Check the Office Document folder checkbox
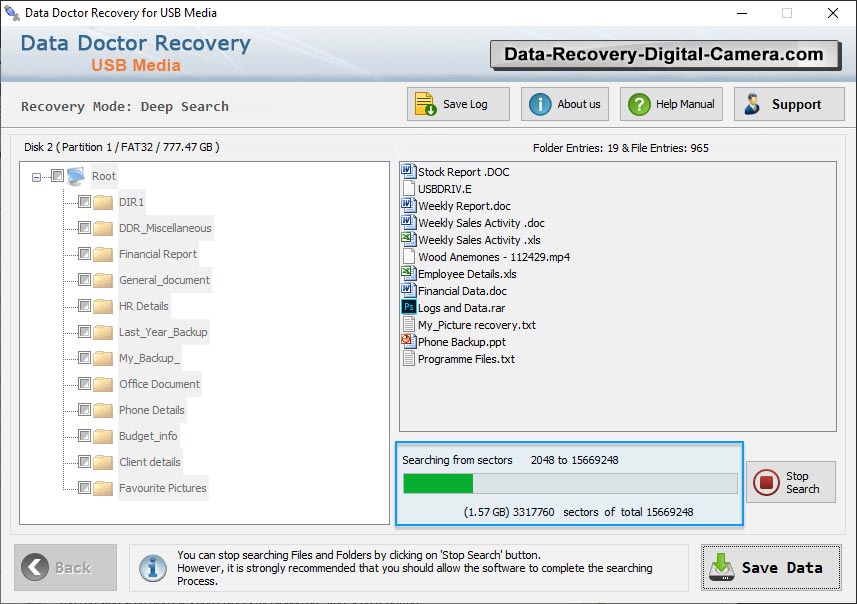This screenshot has height=604, width=857. point(84,384)
